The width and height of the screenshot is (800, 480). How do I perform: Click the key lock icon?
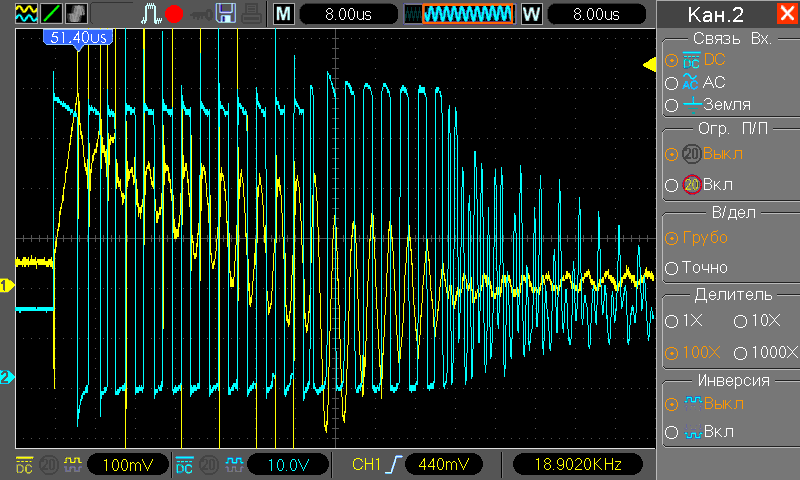201,14
